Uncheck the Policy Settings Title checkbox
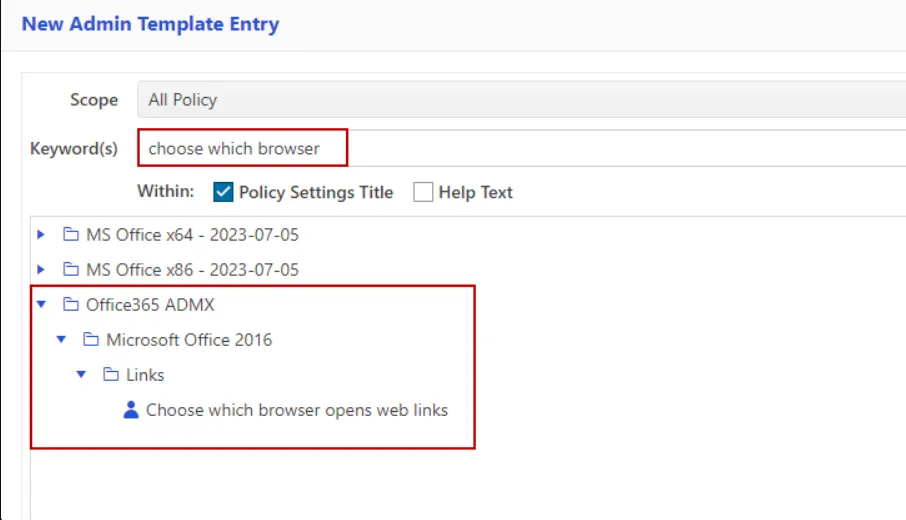The width and height of the screenshot is (906, 520). pyautogui.click(x=223, y=192)
